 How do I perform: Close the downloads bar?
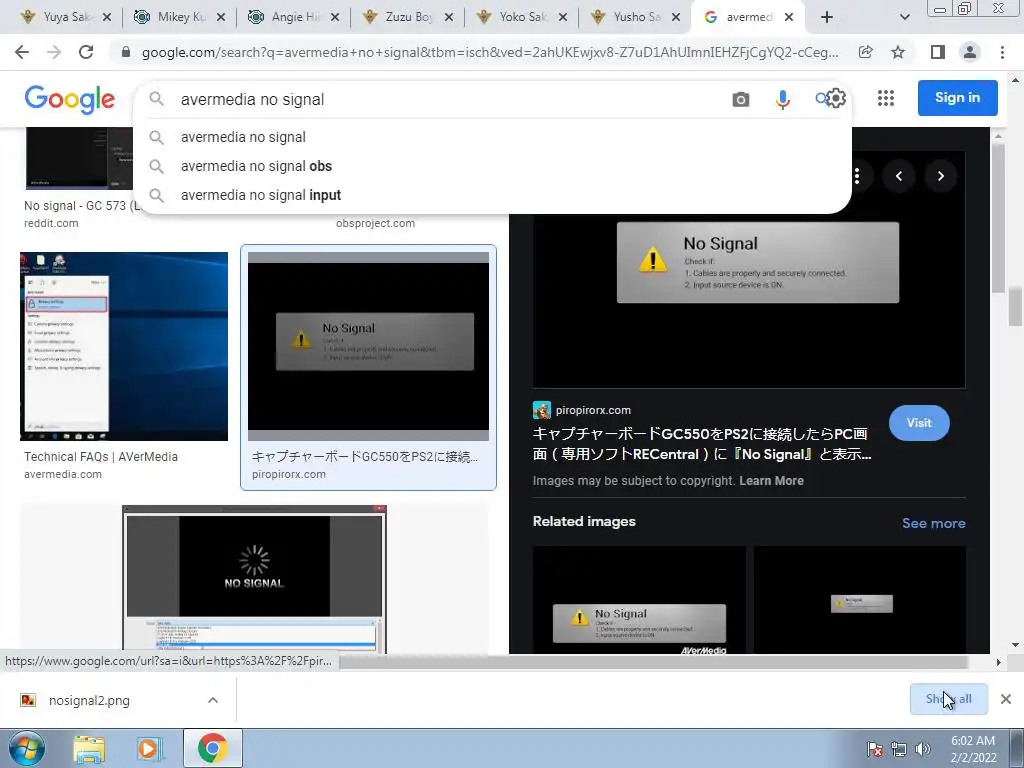tap(1006, 699)
